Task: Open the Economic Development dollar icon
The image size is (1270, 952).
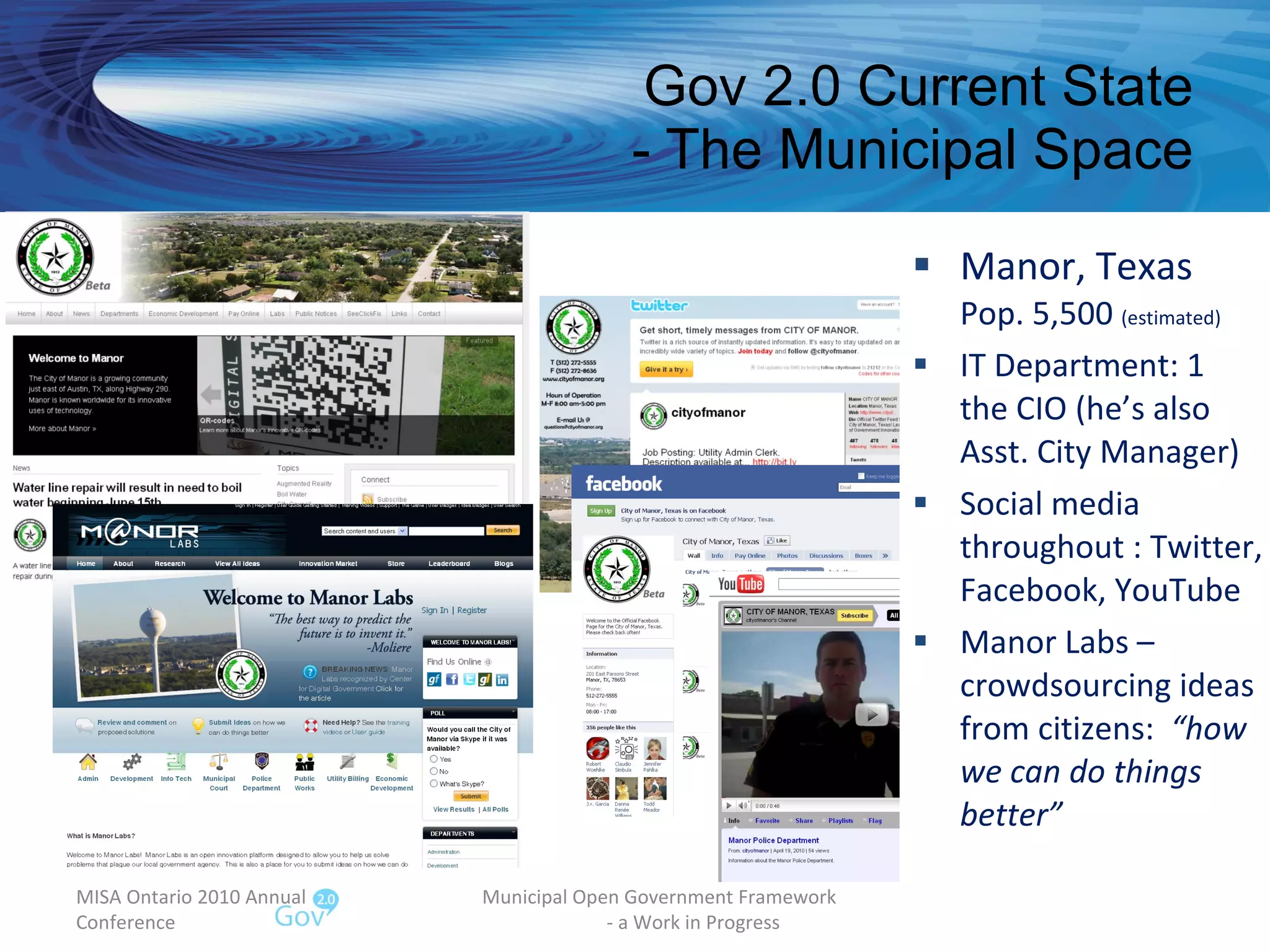Action: pos(391,762)
